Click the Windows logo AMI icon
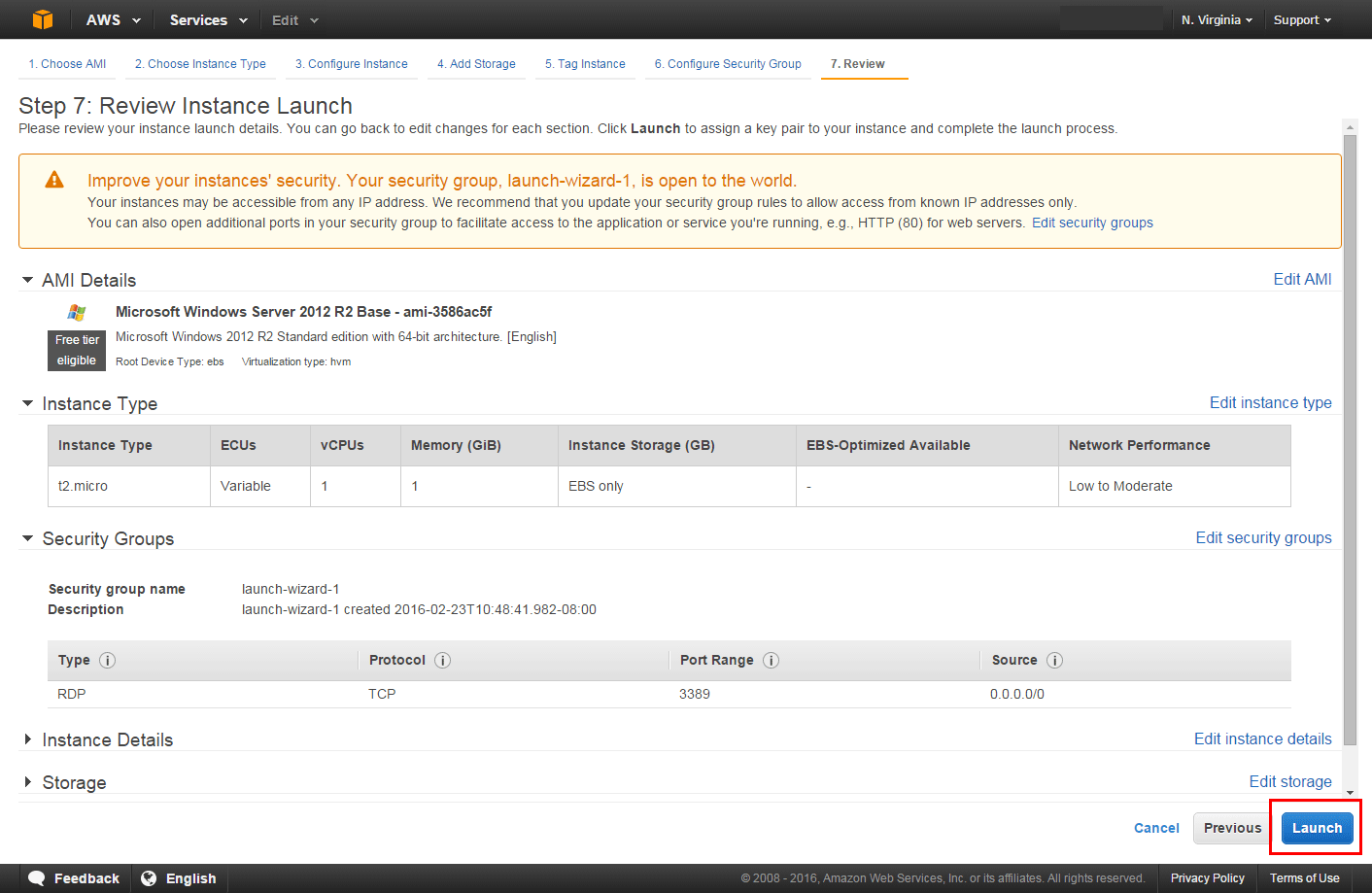The image size is (1372, 893). point(76,312)
